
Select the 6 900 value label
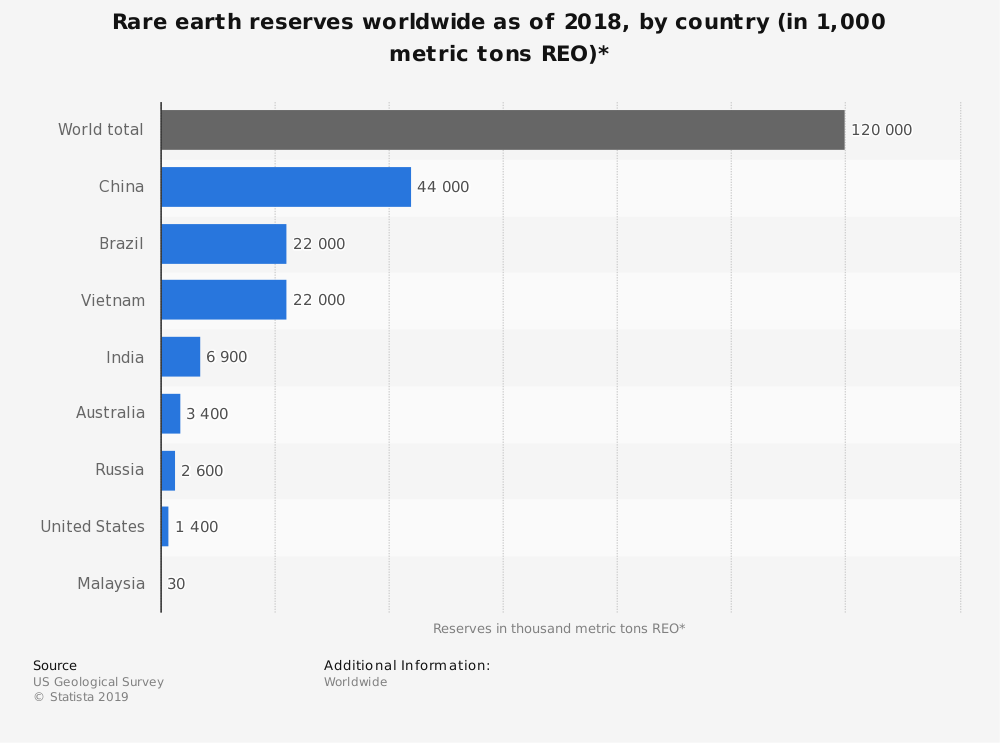226,357
